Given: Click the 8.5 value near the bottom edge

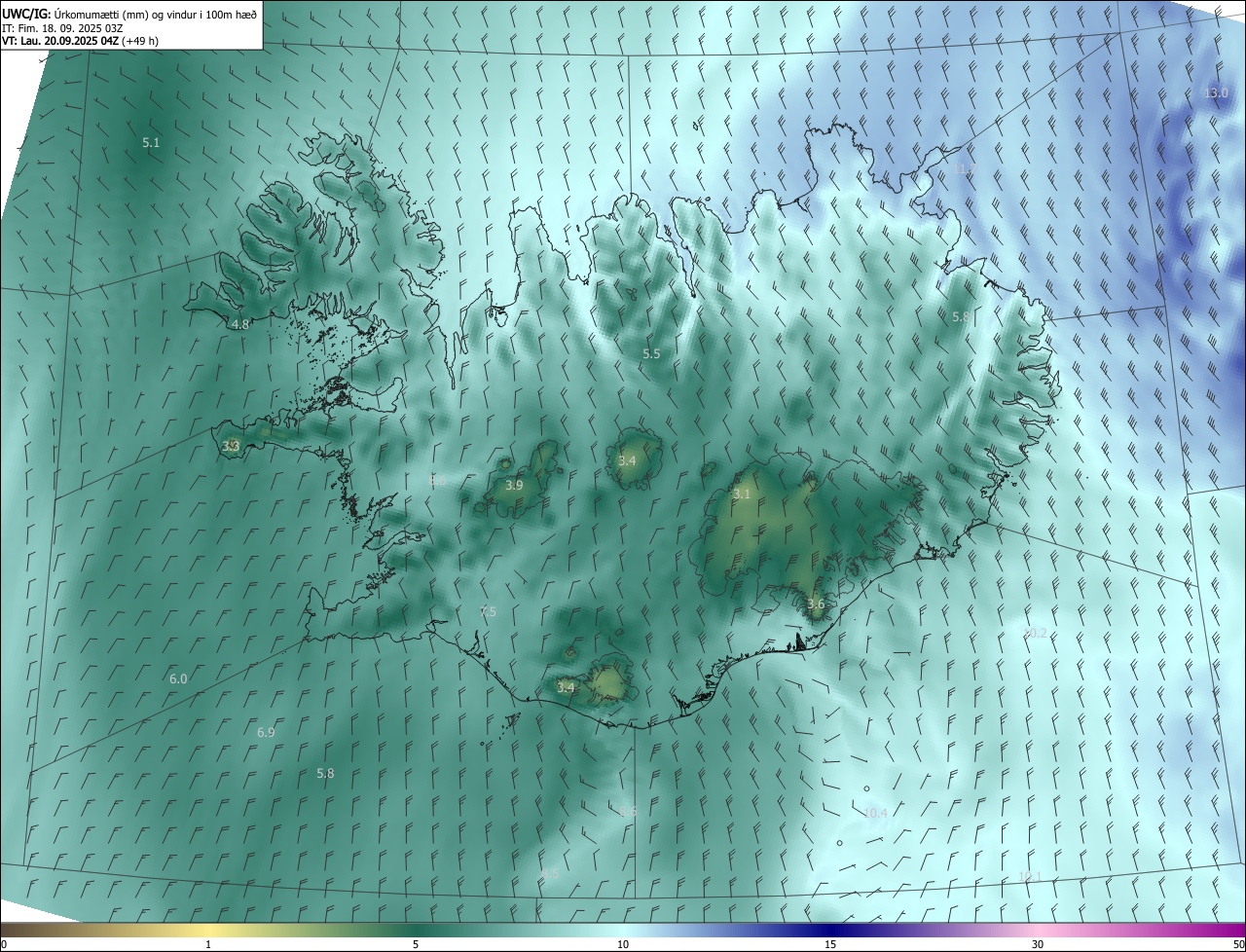Looking at the screenshot, I should click(x=550, y=873).
